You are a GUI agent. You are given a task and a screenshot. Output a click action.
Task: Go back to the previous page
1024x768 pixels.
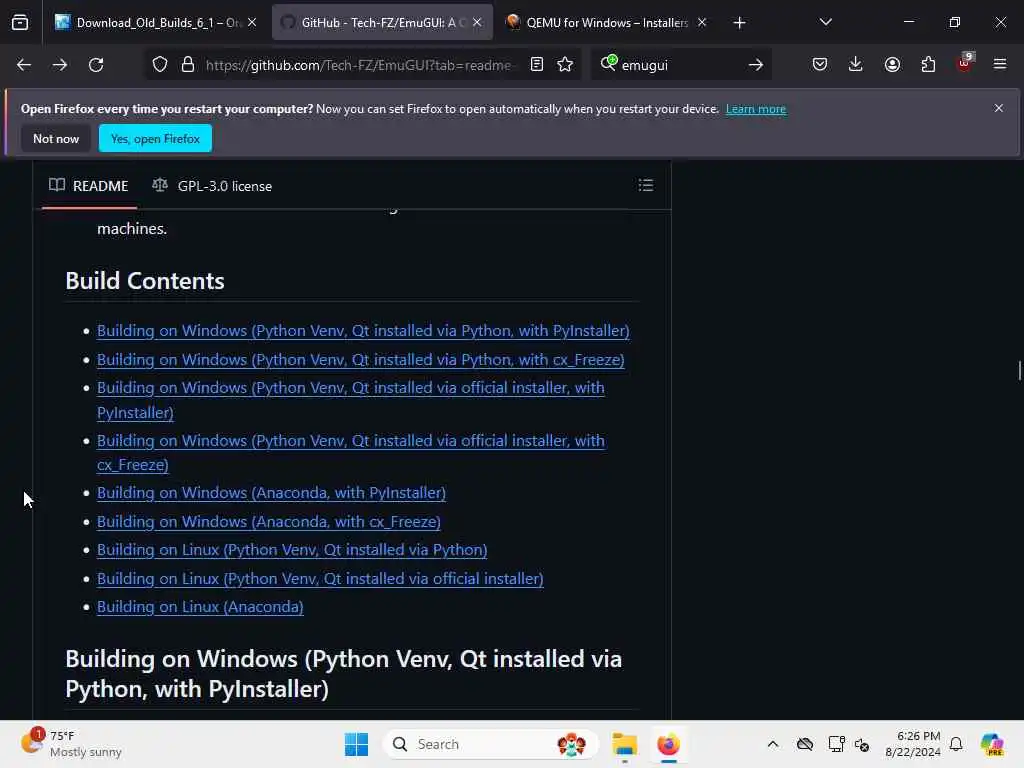click(x=24, y=65)
